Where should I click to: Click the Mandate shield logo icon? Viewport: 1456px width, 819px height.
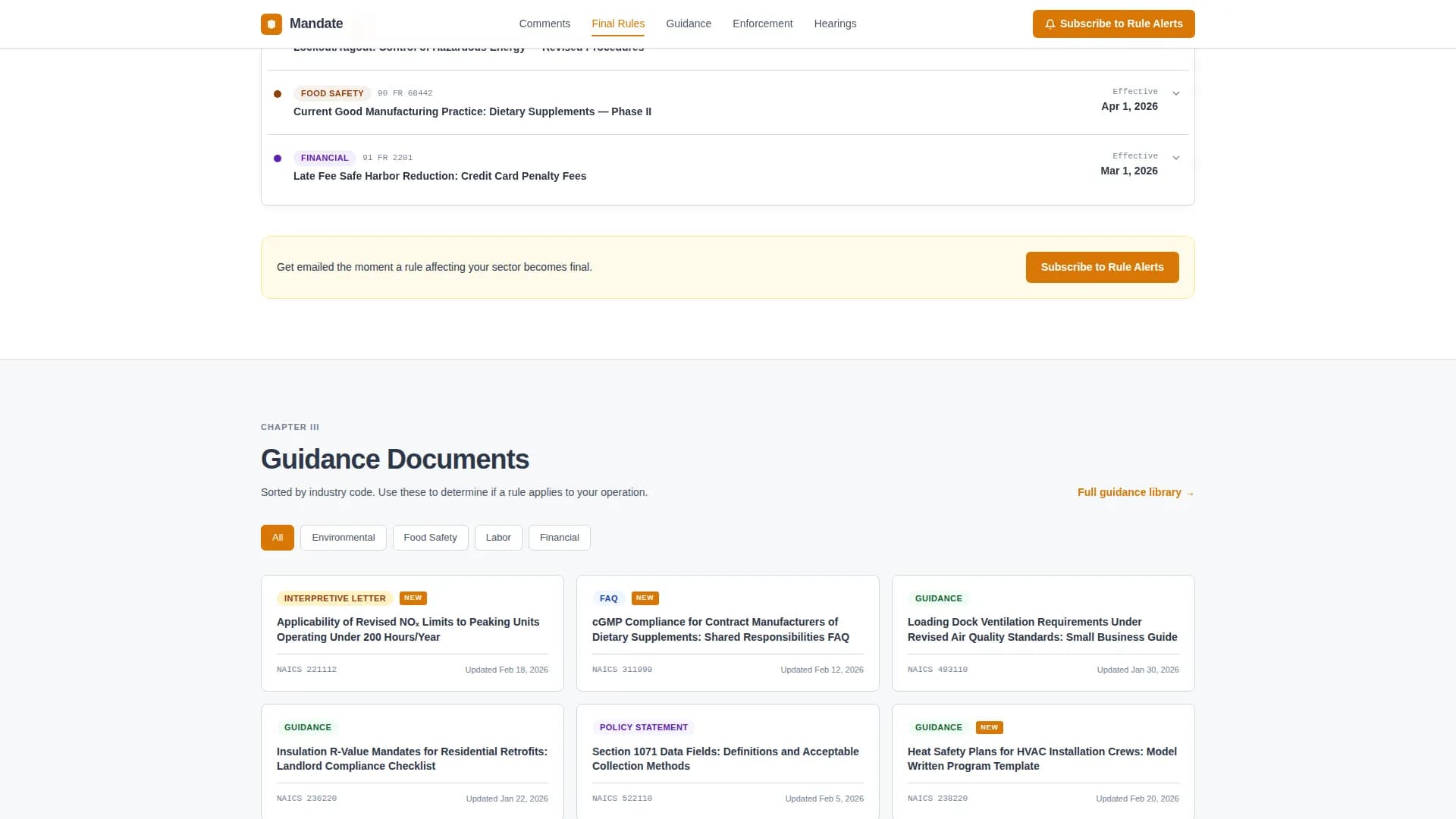point(271,24)
